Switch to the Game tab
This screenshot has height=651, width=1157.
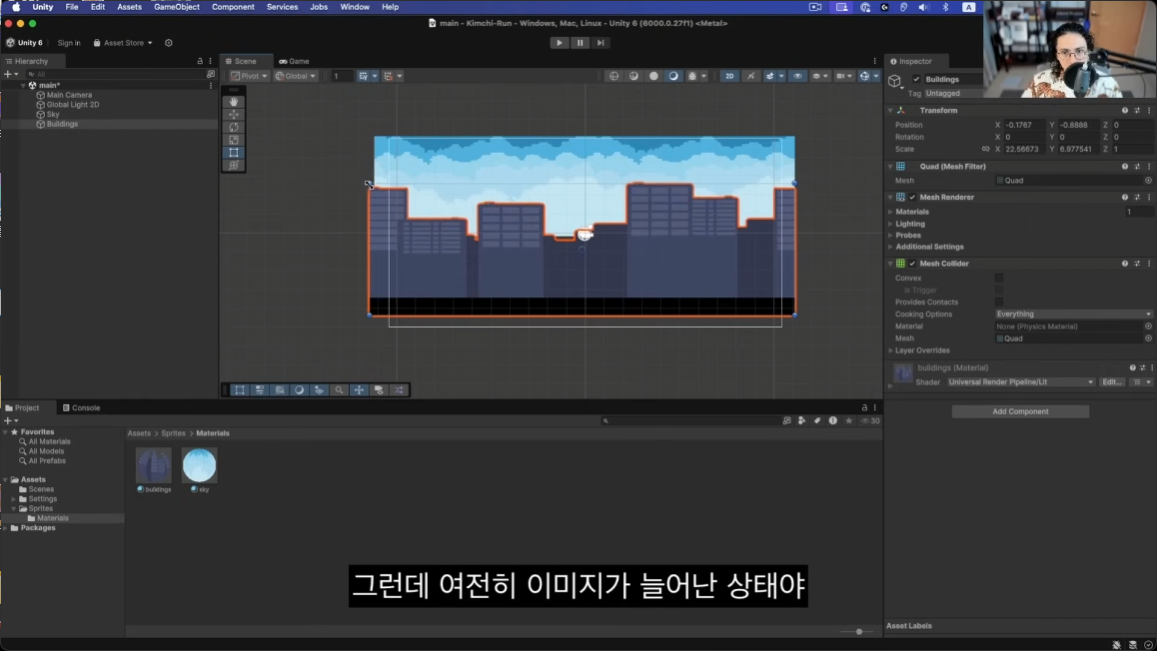tap(294, 61)
